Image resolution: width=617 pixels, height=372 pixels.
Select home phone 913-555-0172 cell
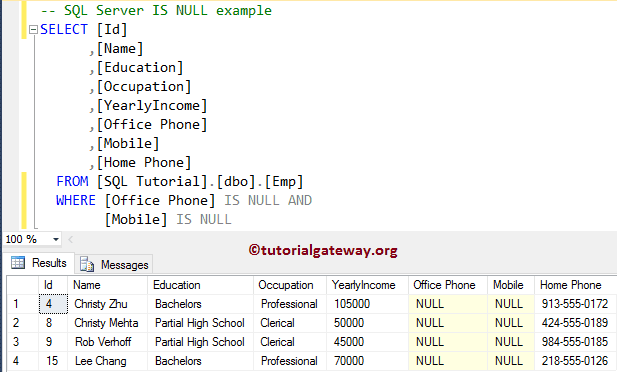[575, 304]
